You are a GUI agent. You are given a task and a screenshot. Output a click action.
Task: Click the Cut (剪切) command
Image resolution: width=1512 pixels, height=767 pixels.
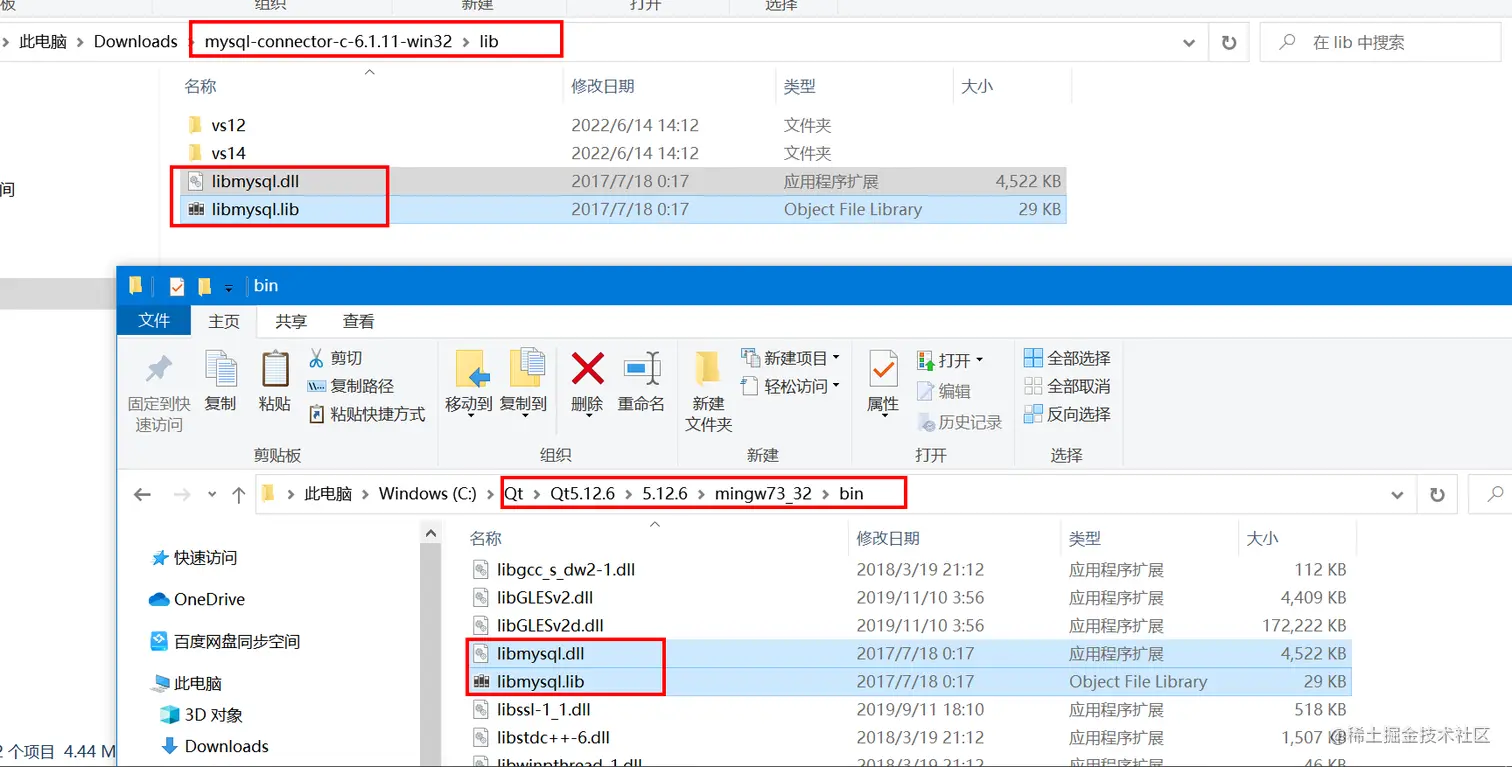(336, 358)
